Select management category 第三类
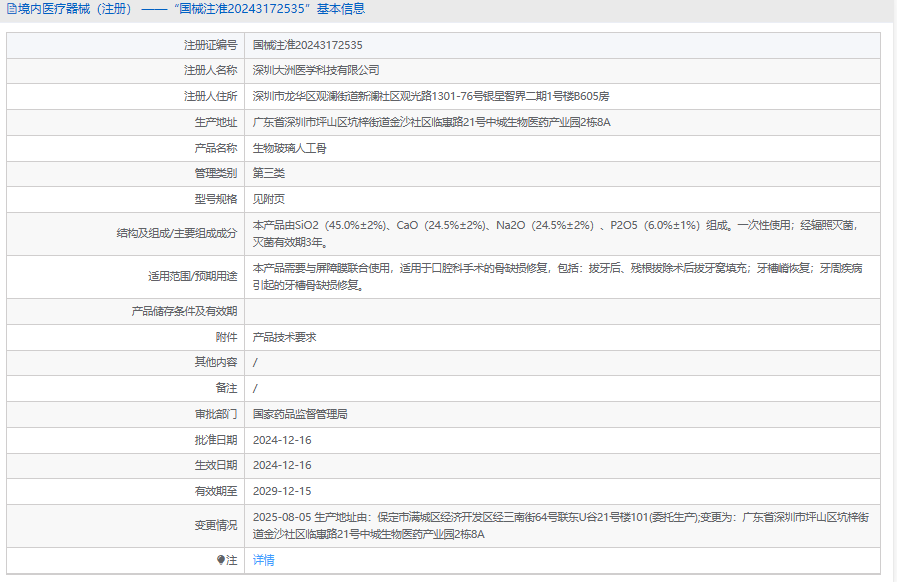The height and width of the screenshot is (582, 897). click(x=269, y=173)
